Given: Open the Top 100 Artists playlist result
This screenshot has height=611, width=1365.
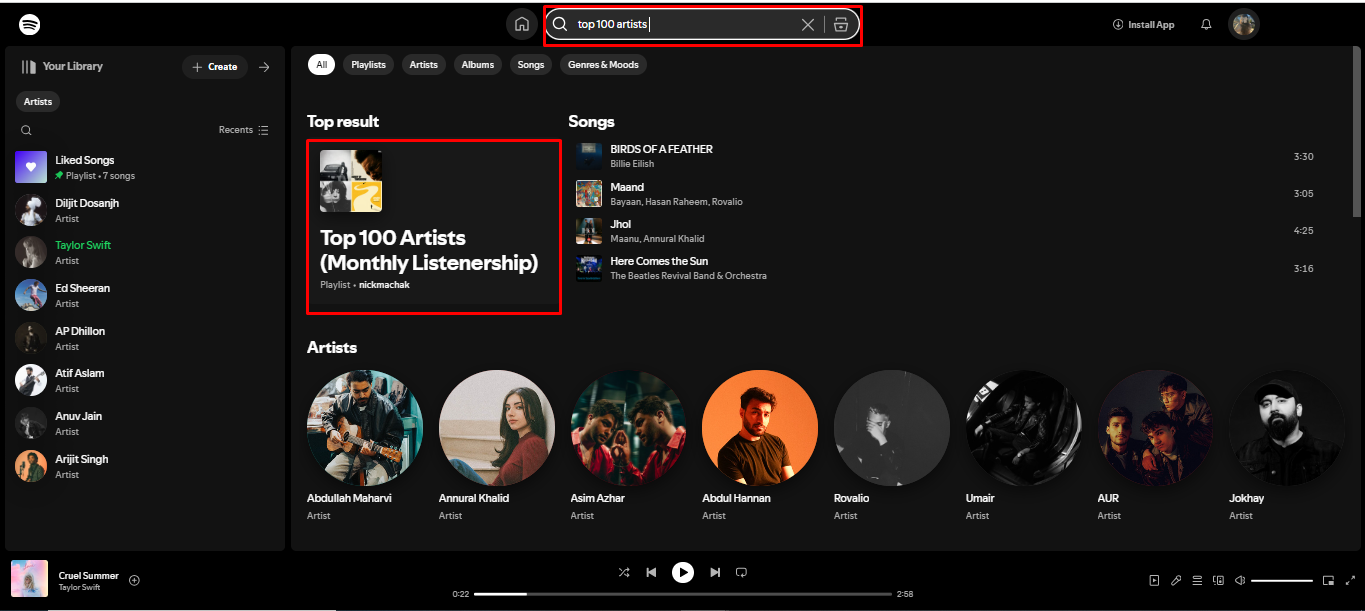Looking at the screenshot, I should [433, 226].
